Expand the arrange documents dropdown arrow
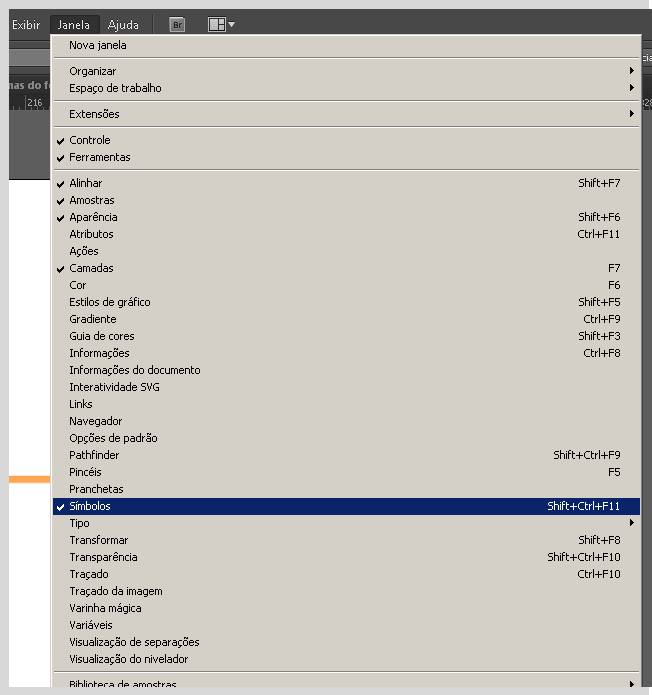The height and width of the screenshot is (695, 652). [231, 25]
